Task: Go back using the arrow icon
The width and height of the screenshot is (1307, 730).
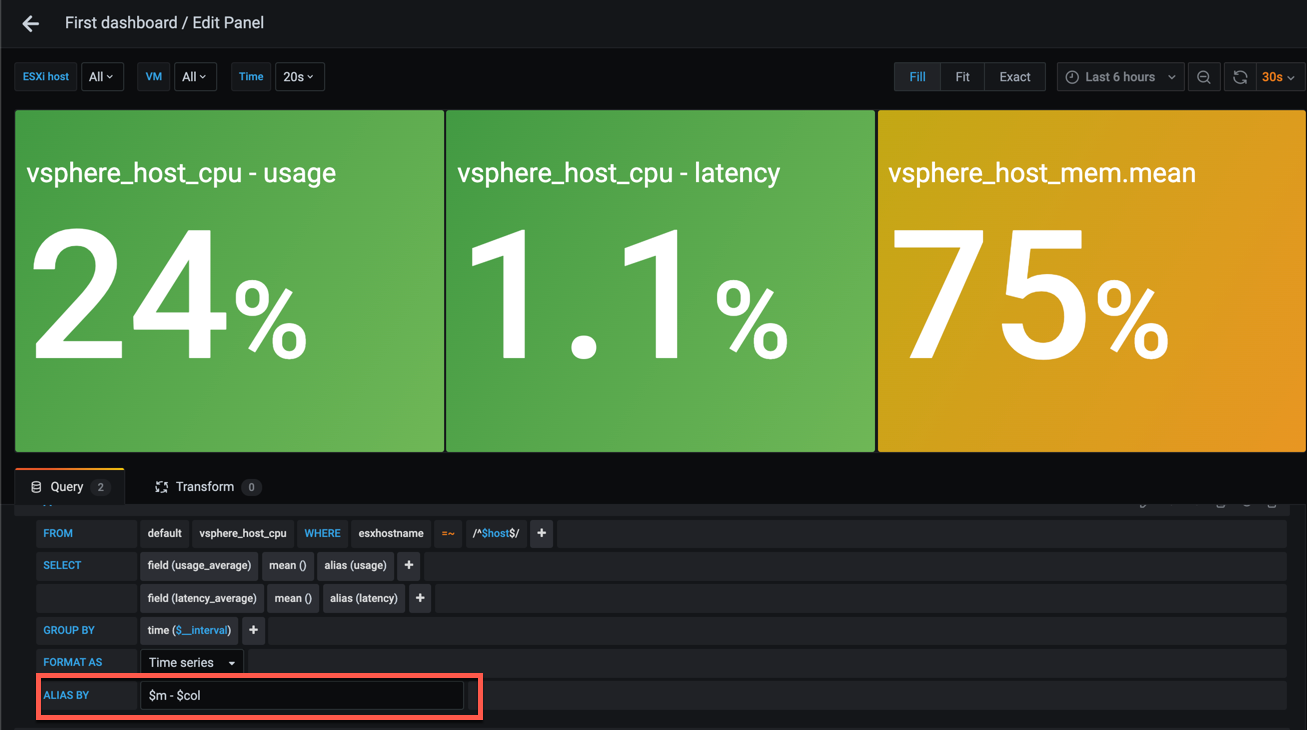Action: point(31,23)
